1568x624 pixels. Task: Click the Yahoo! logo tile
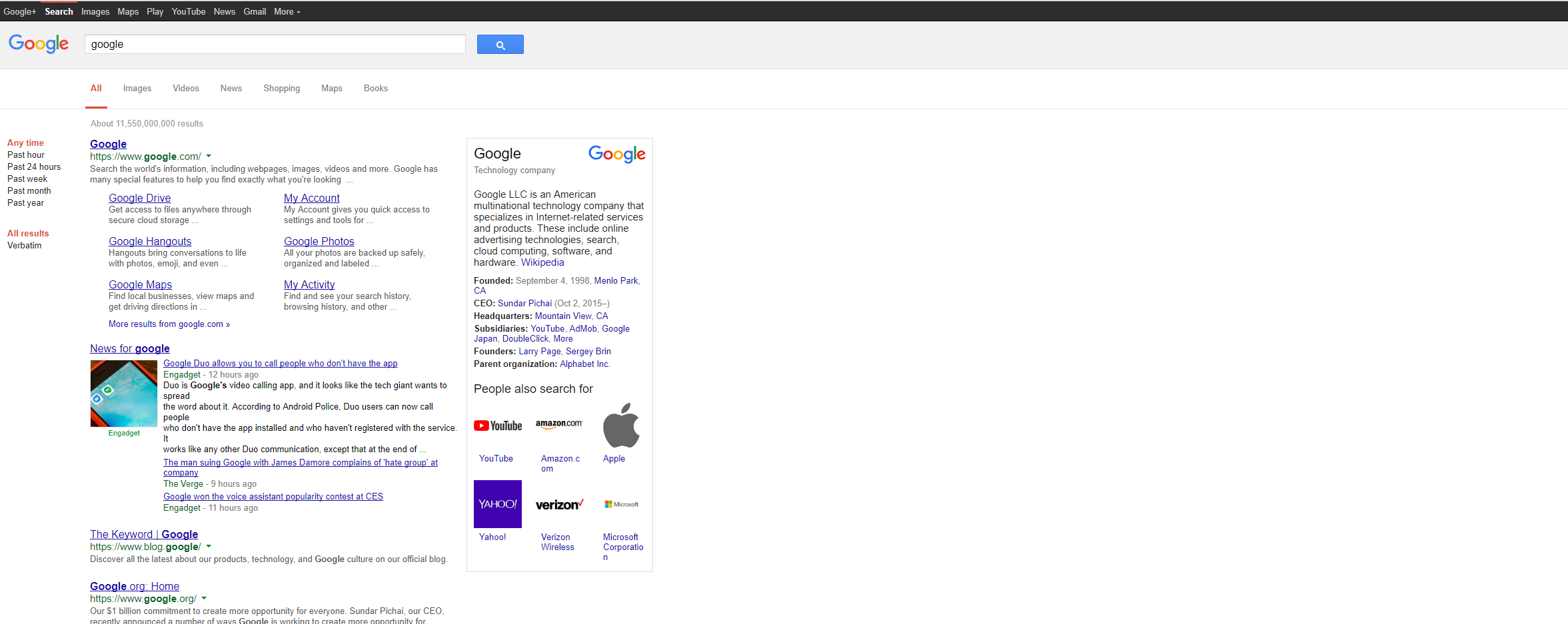click(497, 504)
